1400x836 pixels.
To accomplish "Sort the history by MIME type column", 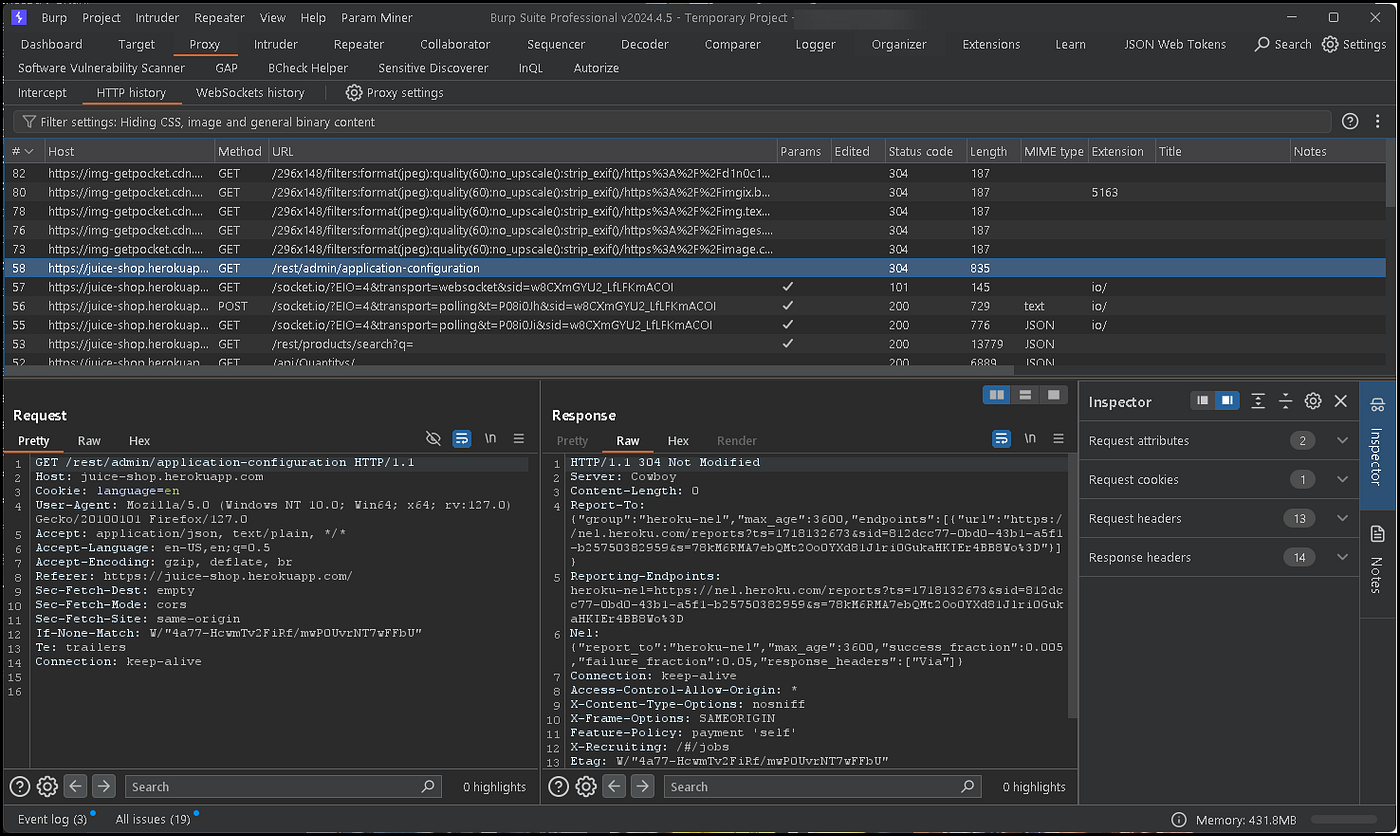I will pyautogui.click(x=1054, y=151).
